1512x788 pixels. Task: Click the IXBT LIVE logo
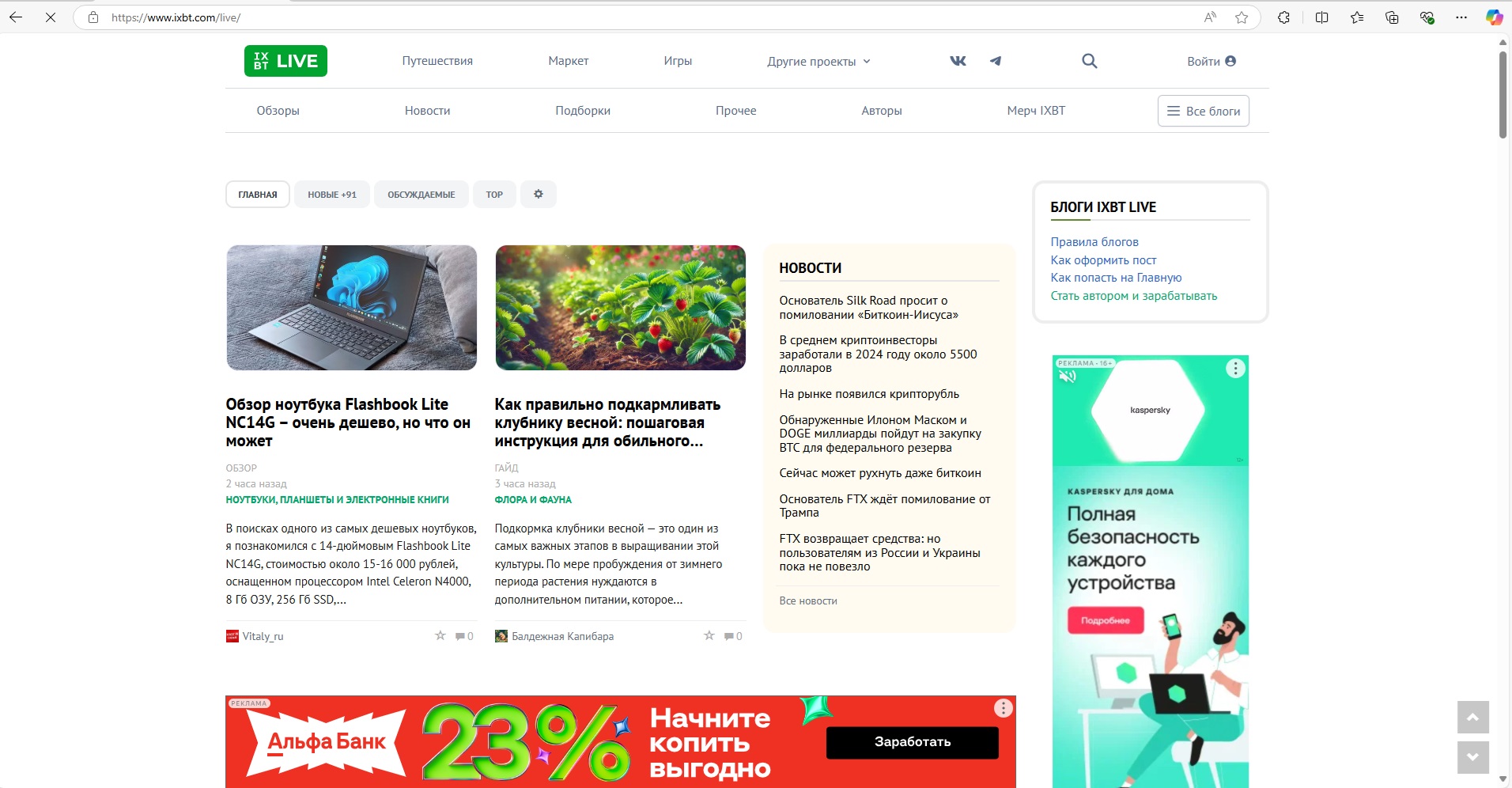[x=285, y=61]
